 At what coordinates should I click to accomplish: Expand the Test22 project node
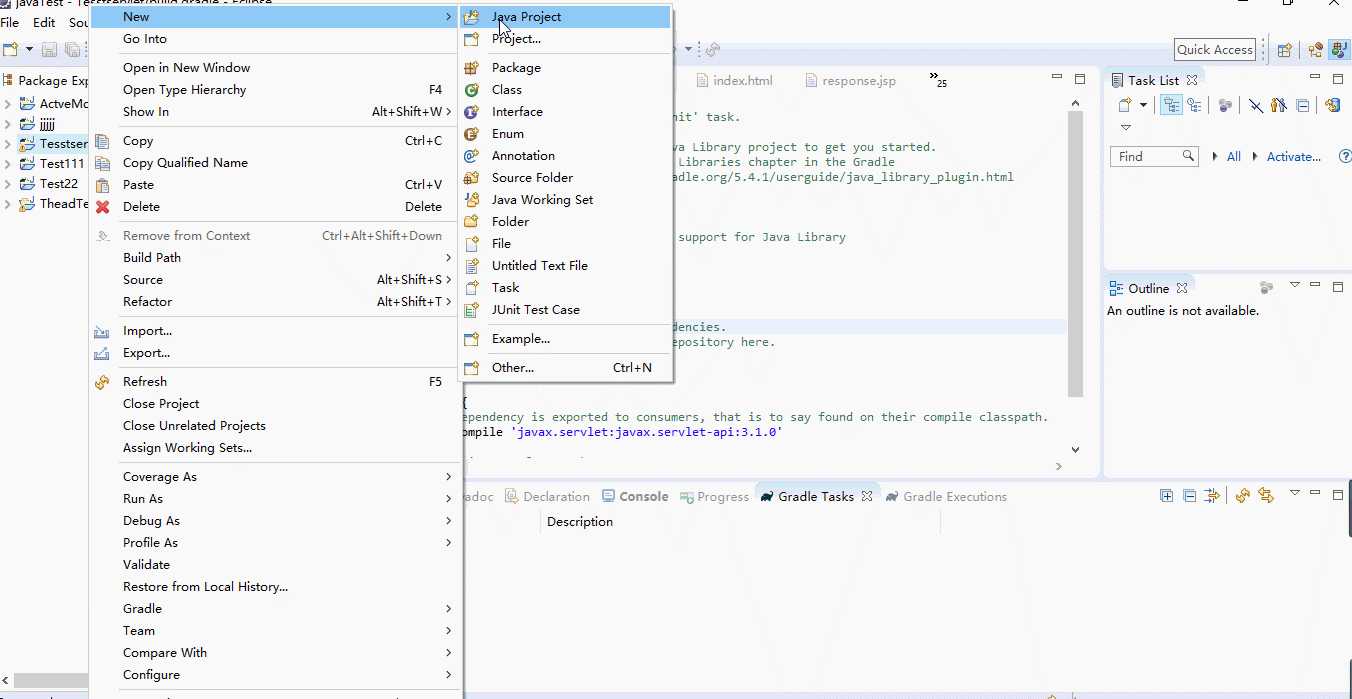tap(8, 184)
